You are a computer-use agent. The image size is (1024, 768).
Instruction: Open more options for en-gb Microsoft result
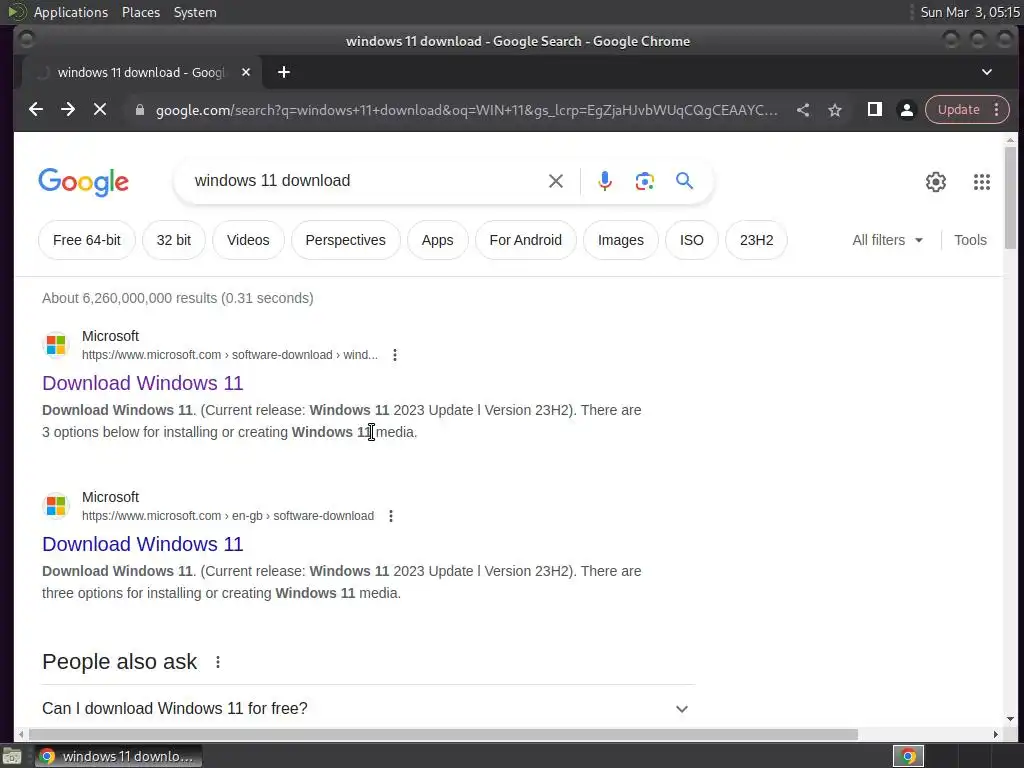pos(391,516)
